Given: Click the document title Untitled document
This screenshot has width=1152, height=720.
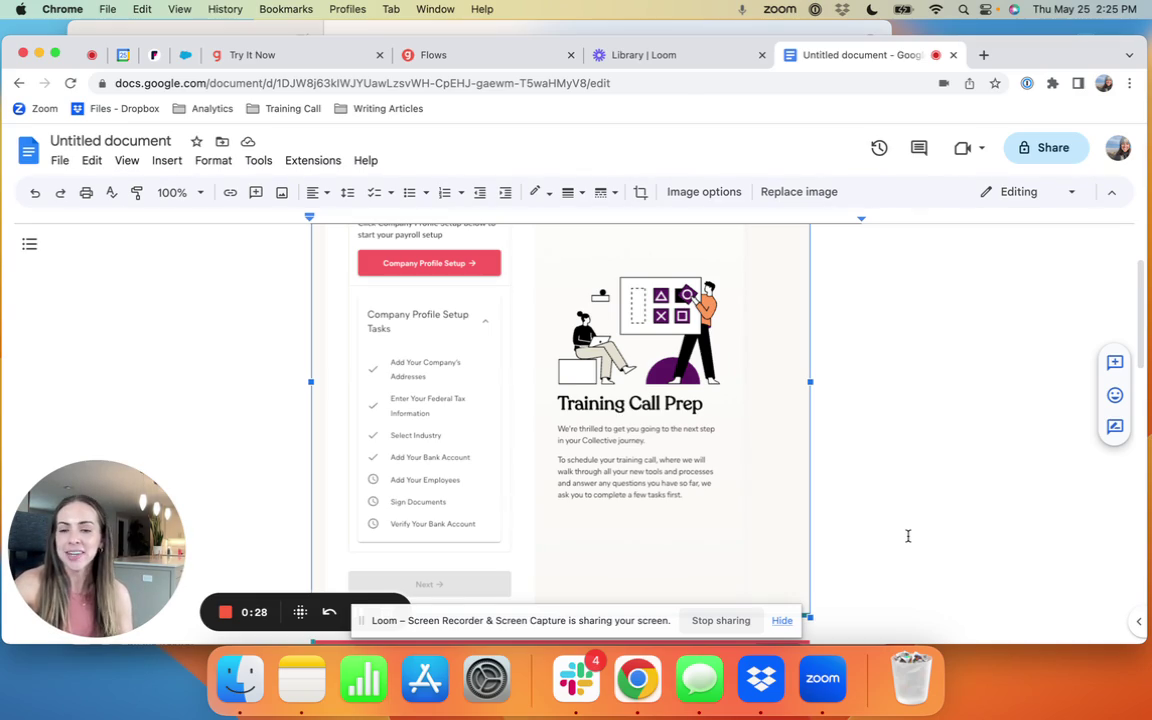Looking at the screenshot, I should (111, 141).
